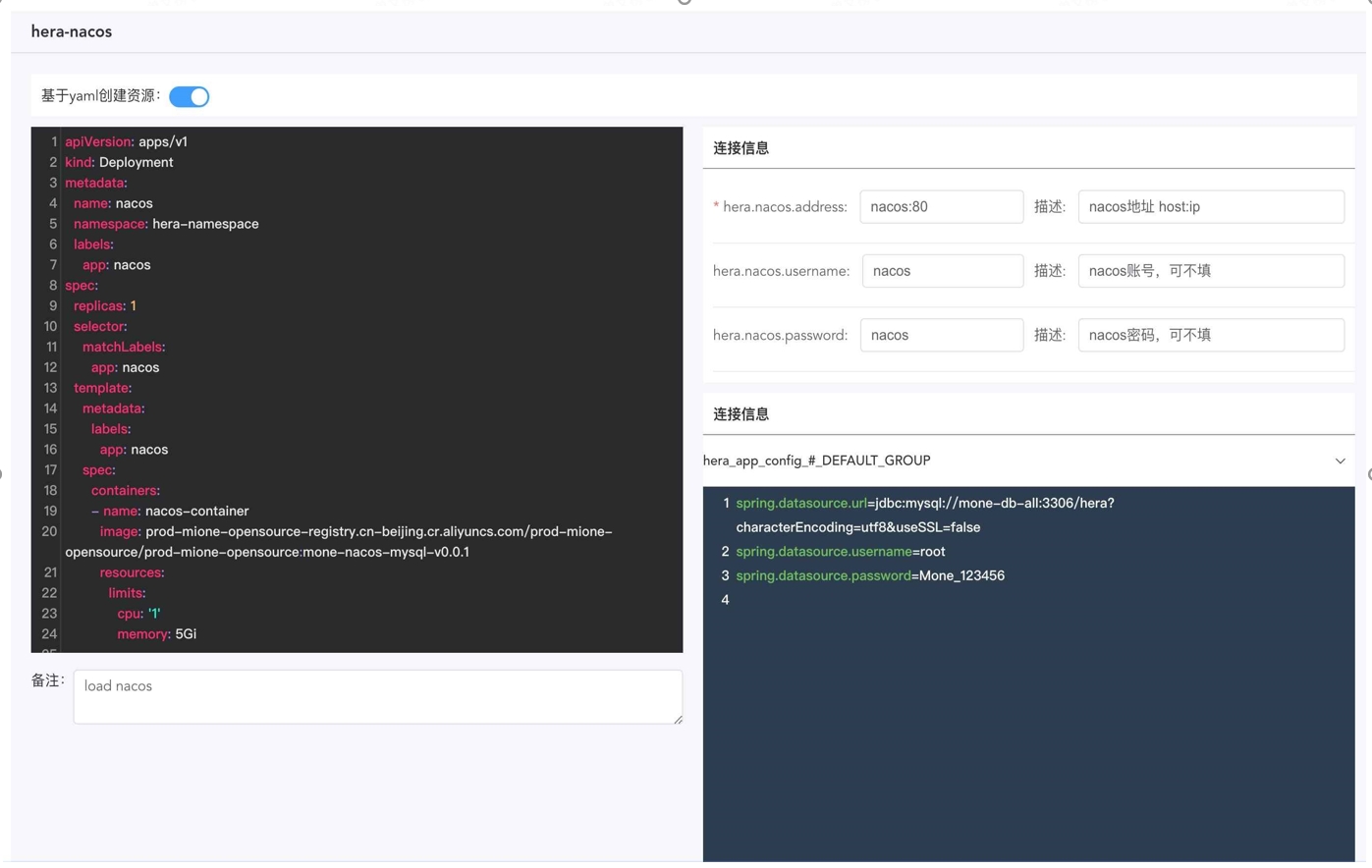1372x868 pixels.
Task: Click the matchLabels: line
Action: (124, 347)
